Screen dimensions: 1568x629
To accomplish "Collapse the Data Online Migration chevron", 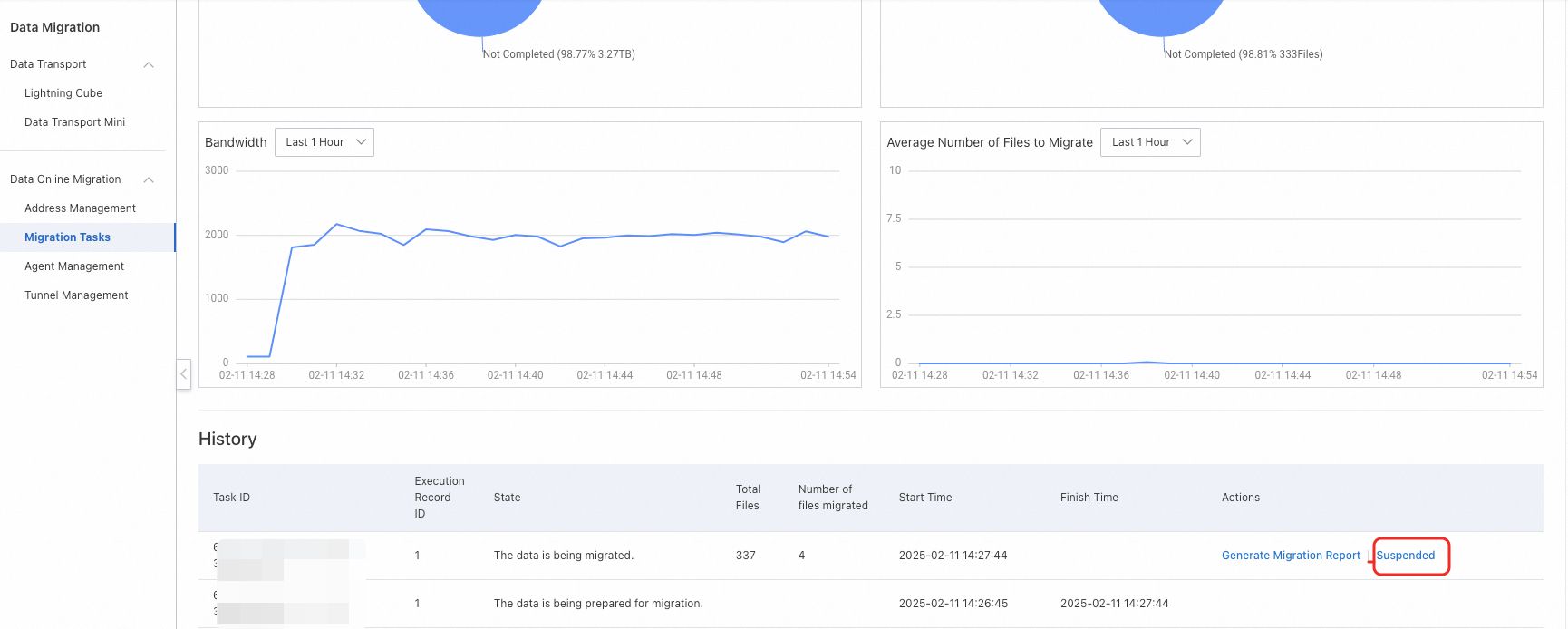I will (149, 179).
